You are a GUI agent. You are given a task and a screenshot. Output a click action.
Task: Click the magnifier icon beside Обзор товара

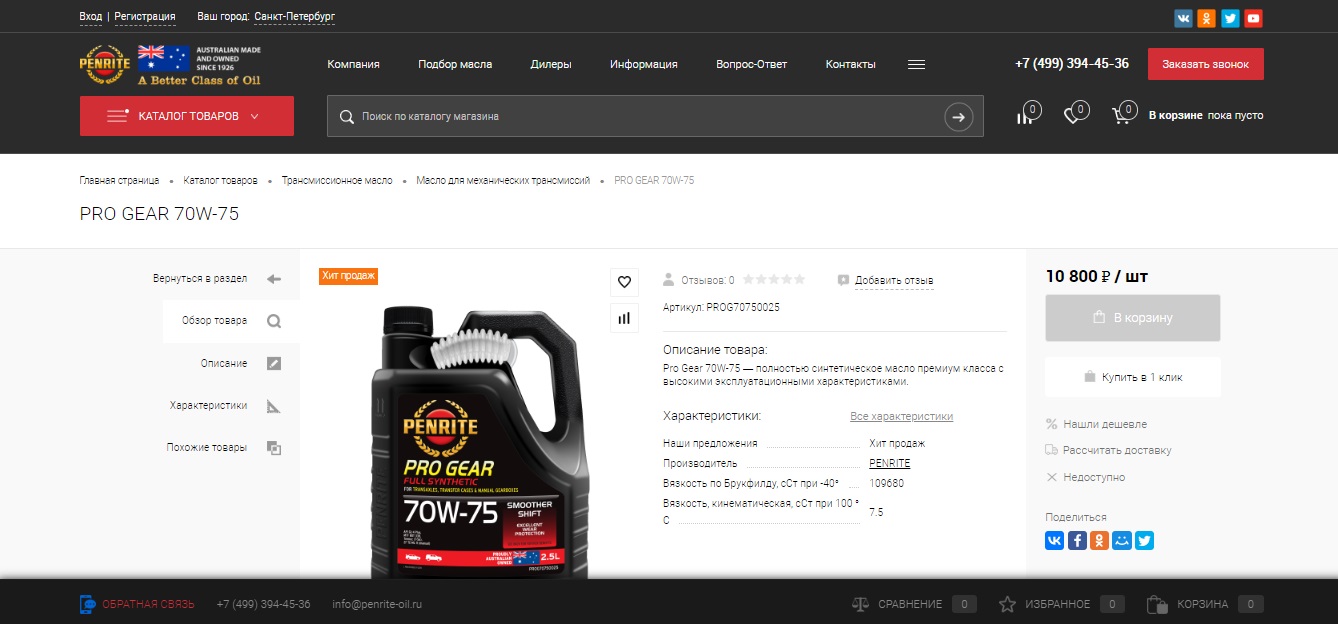click(274, 321)
